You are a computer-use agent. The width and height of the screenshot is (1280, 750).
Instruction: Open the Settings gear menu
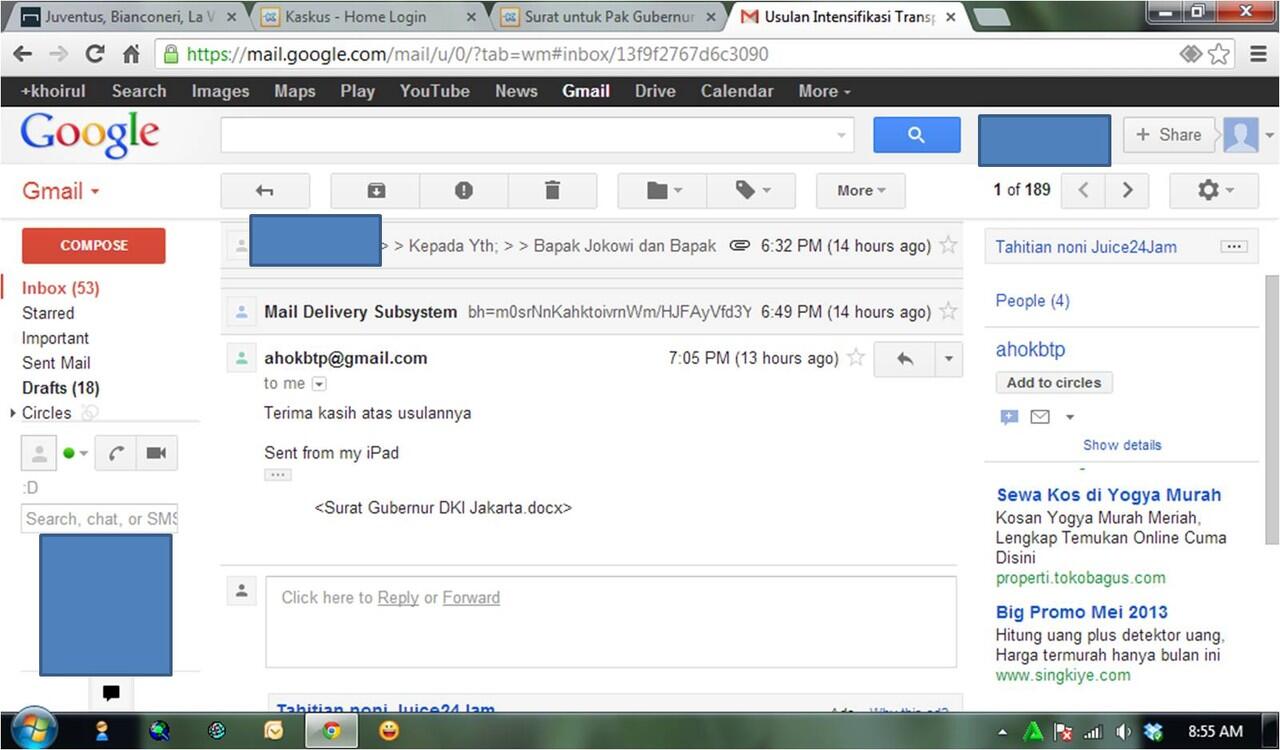pyautogui.click(x=1214, y=190)
